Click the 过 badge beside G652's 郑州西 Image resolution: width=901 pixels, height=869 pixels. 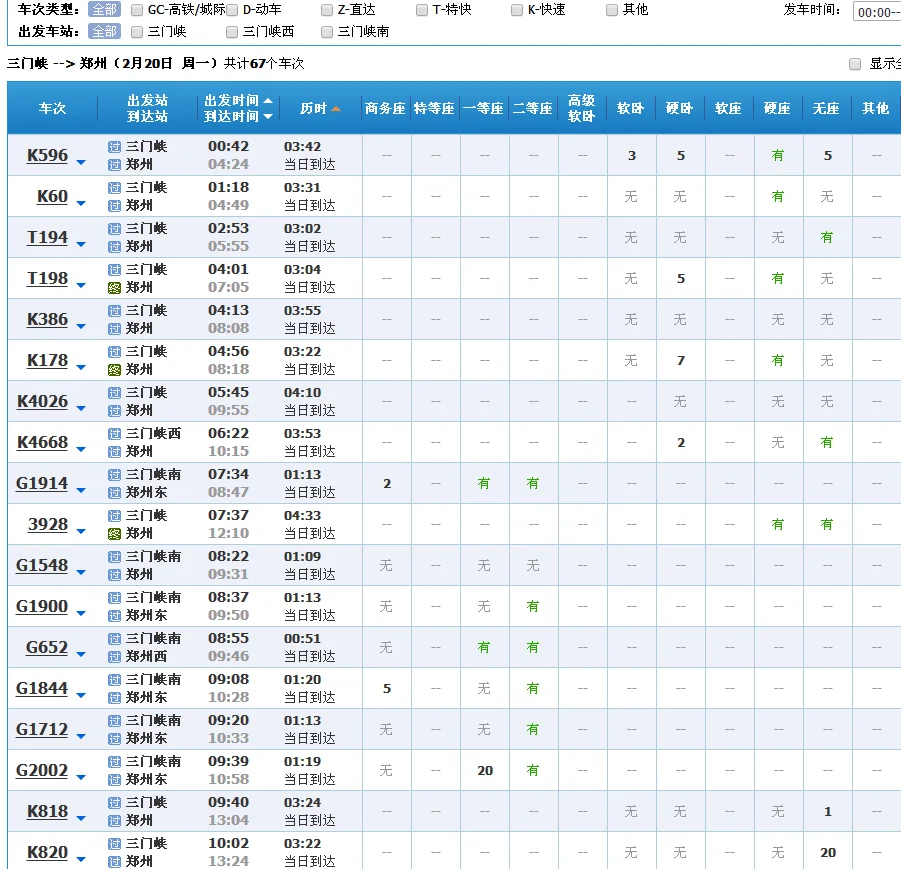(114, 656)
